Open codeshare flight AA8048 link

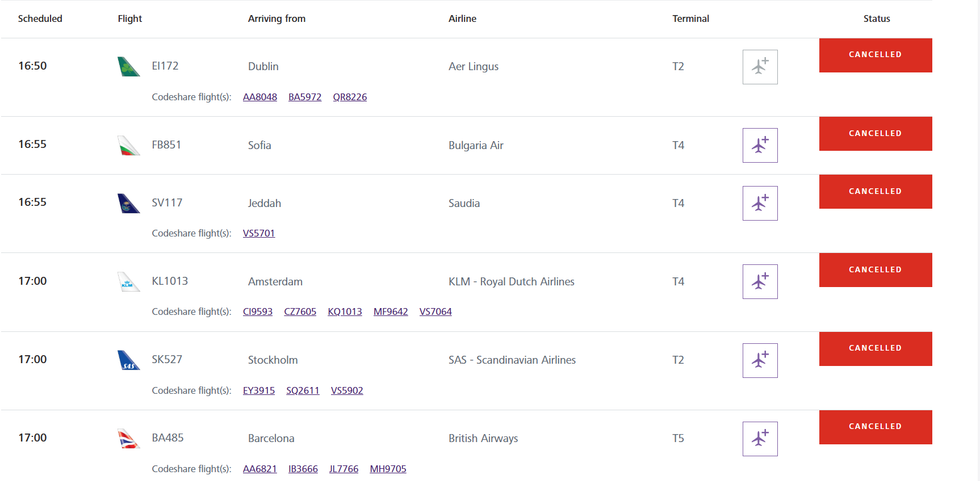[x=260, y=97]
